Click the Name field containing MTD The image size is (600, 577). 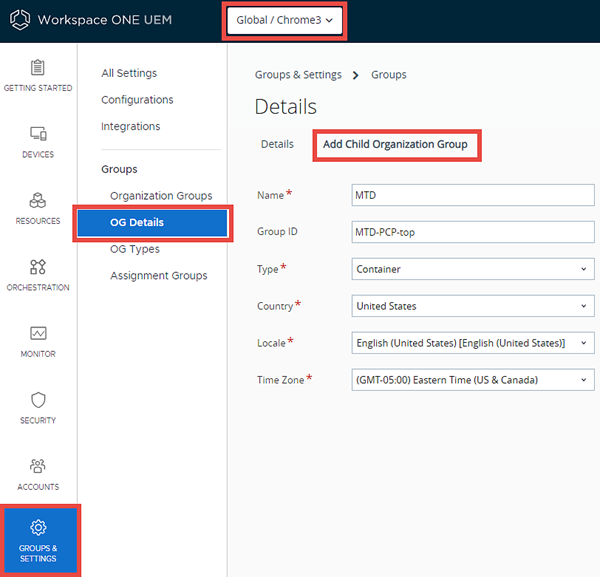(473, 195)
